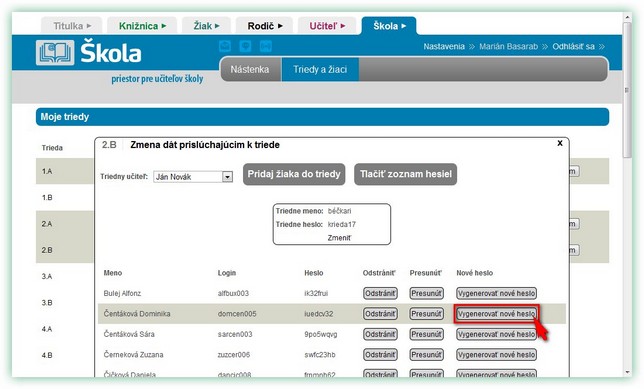Move Černeková Zuzana with Presunúť
The image size is (644, 389).
click(x=427, y=354)
